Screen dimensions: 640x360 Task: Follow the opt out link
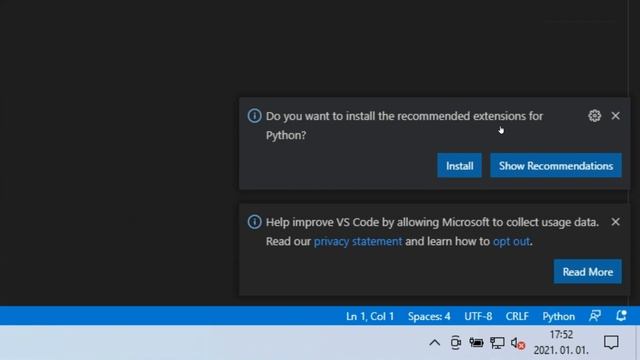click(511, 241)
